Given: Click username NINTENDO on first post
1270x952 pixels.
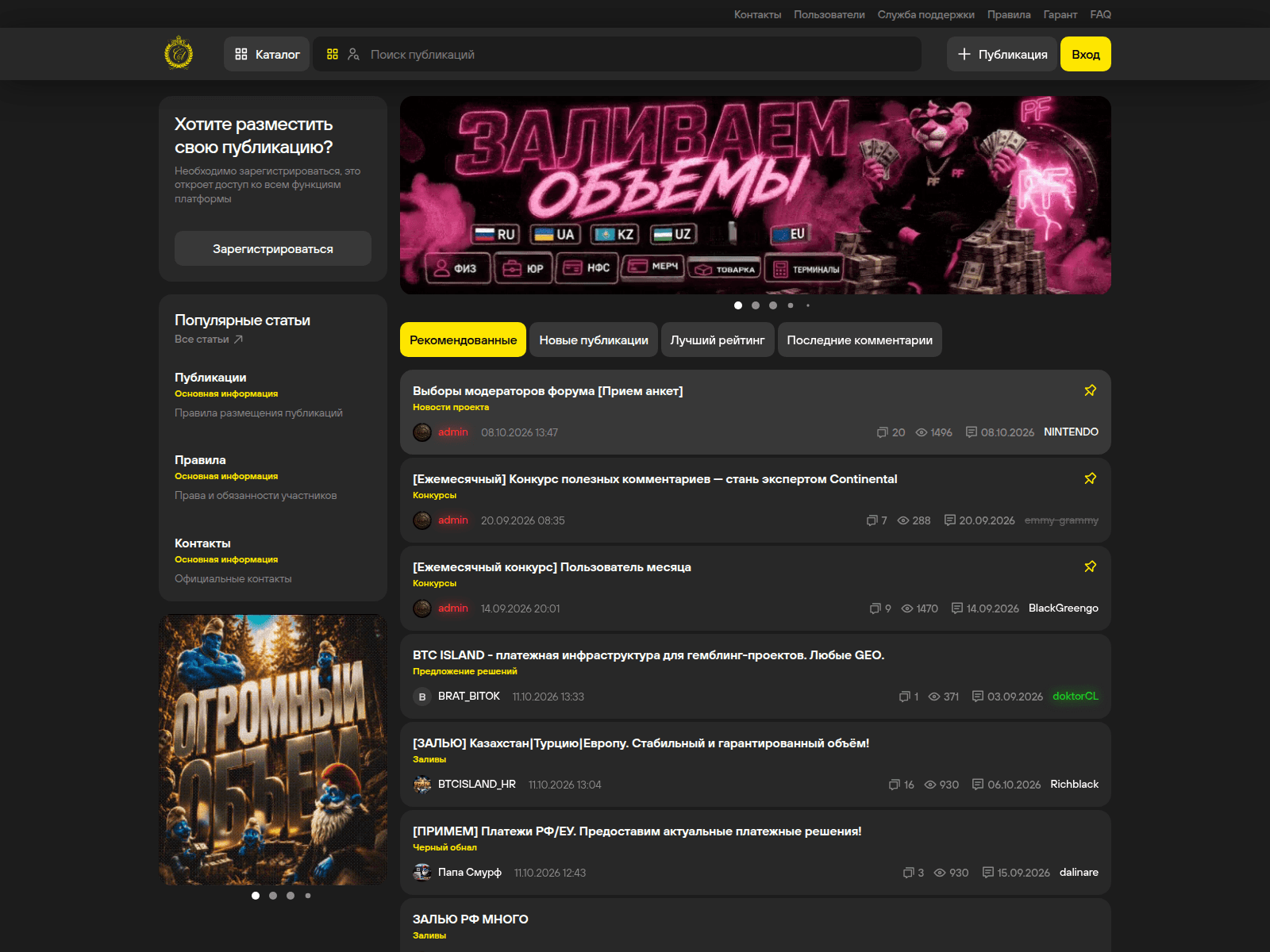Looking at the screenshot, I should (1071, 432).
